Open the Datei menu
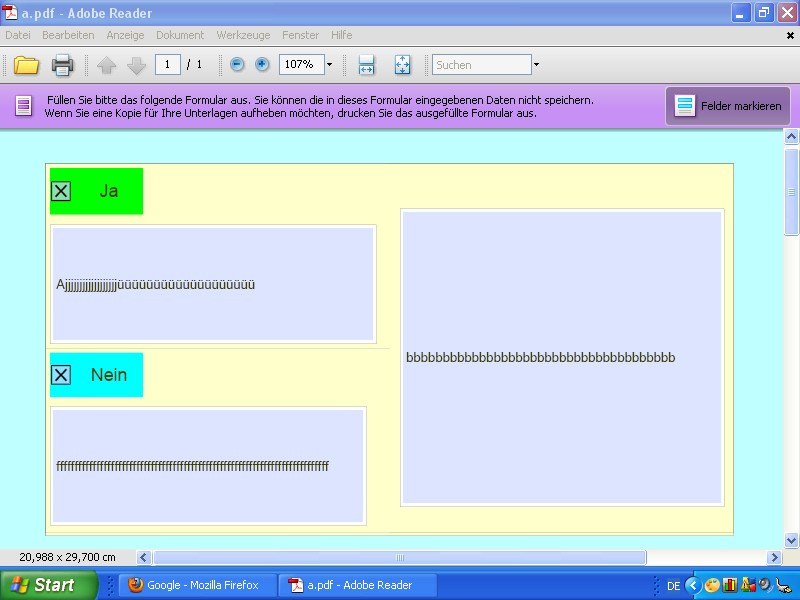 tap(18, 35)
